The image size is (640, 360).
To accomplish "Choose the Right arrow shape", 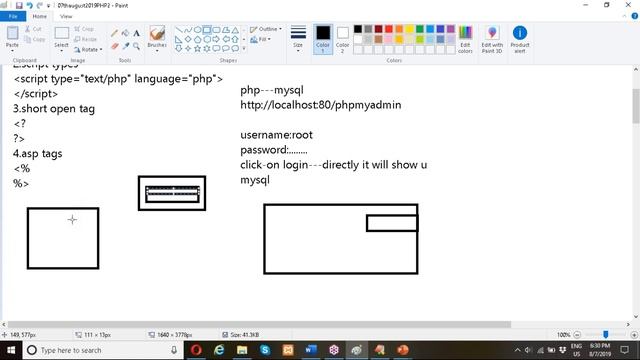I will 216,39.
